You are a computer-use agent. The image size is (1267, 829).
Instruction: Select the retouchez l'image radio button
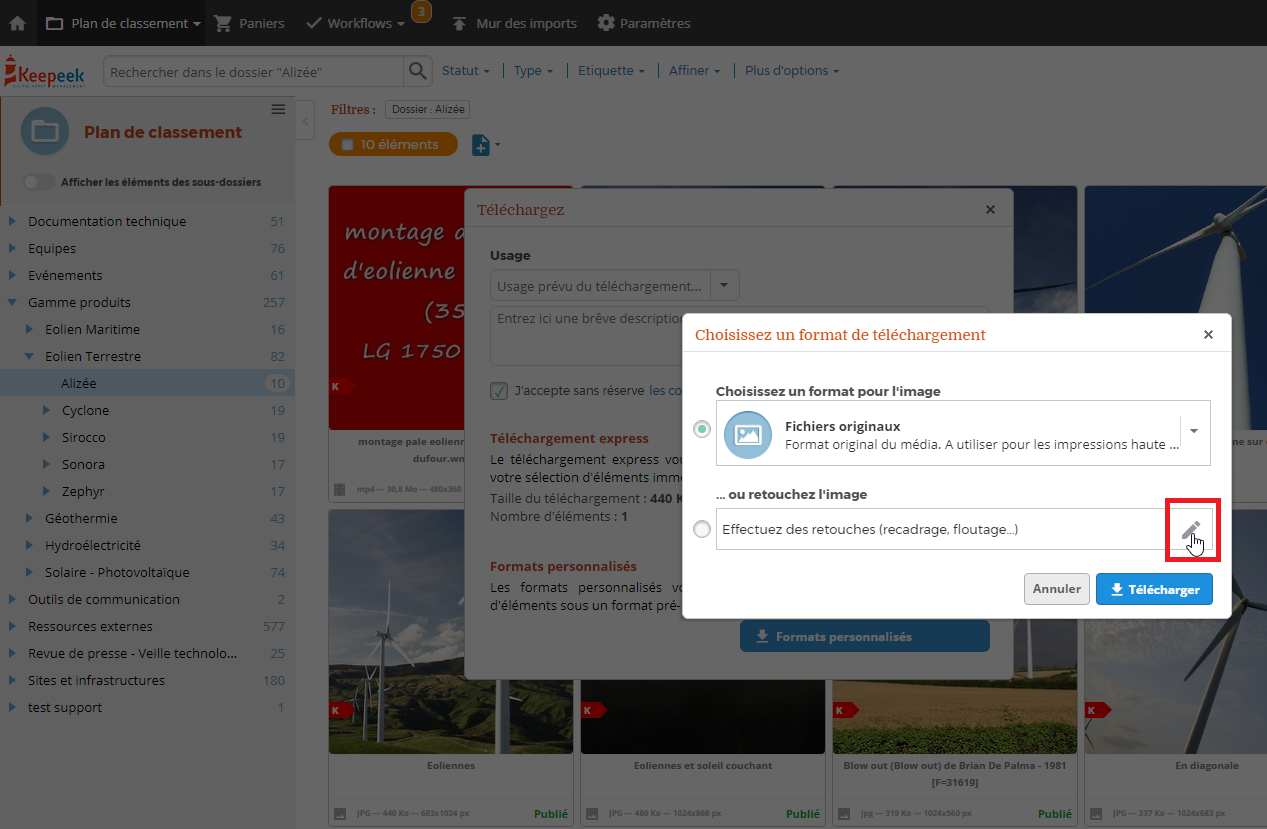tap(702, 530)
